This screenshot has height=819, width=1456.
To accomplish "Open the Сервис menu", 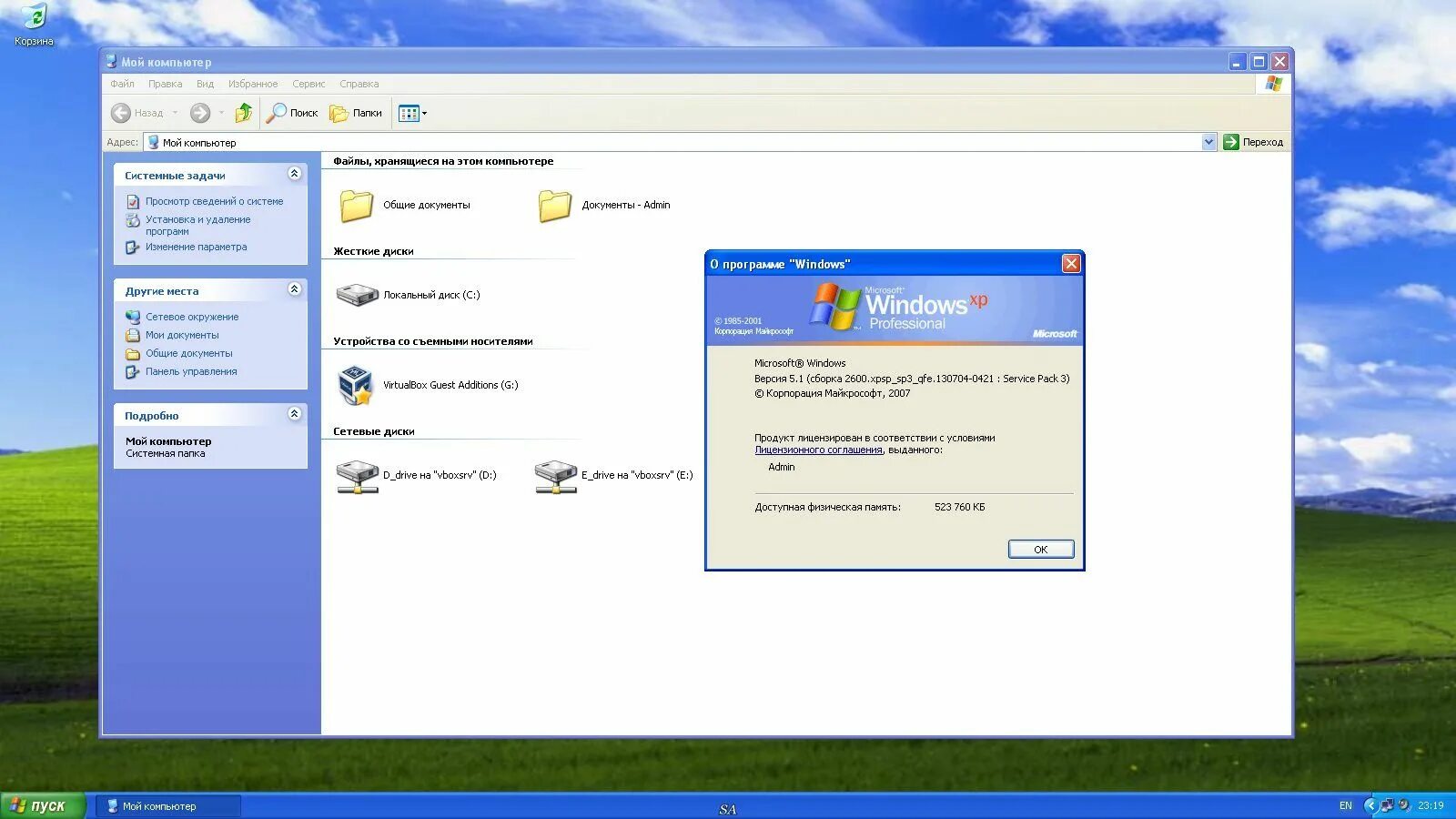I will 308,84.
